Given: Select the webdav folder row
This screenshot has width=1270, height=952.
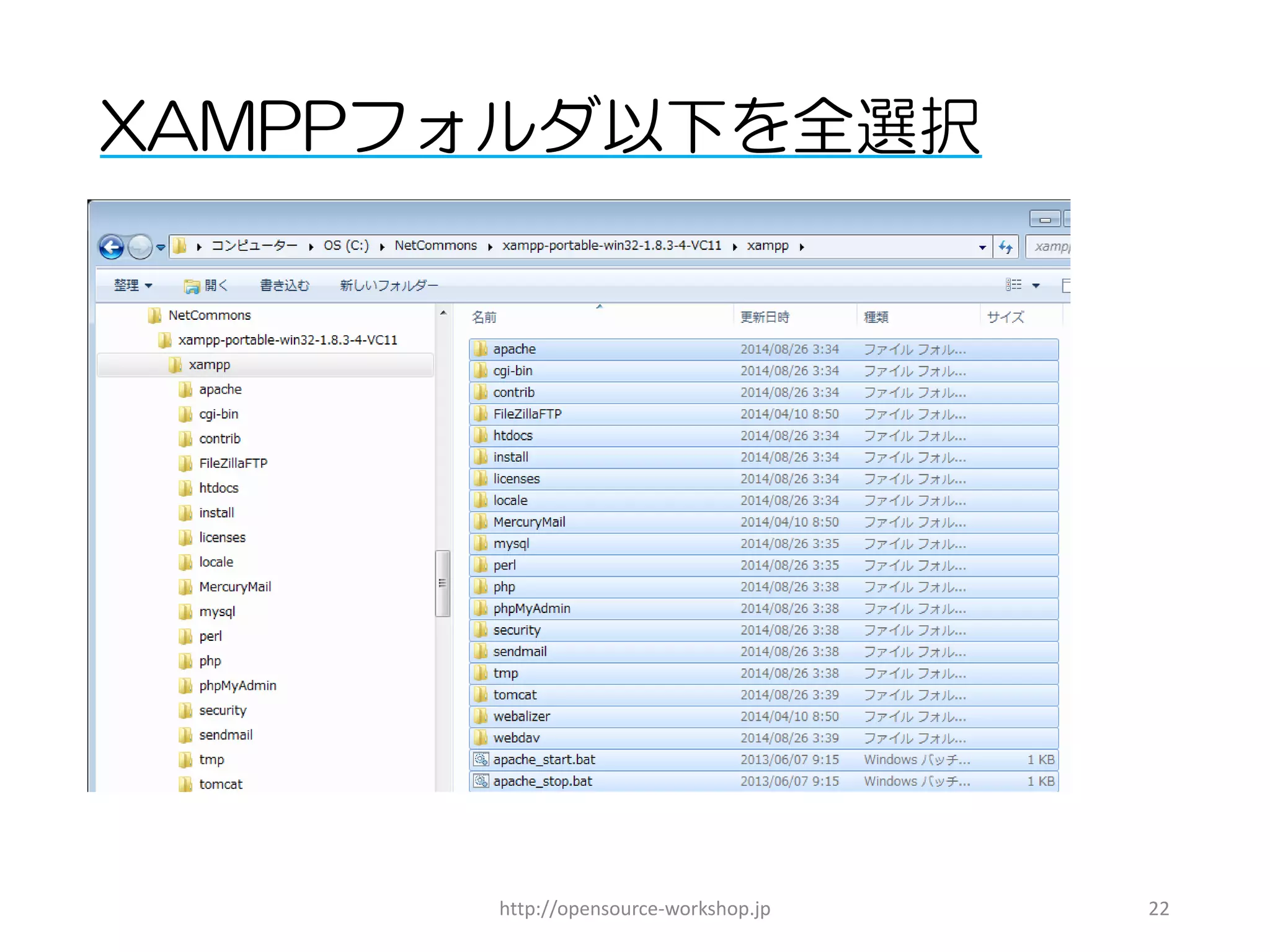Looking at the screenshot, I should click(763, 738).
